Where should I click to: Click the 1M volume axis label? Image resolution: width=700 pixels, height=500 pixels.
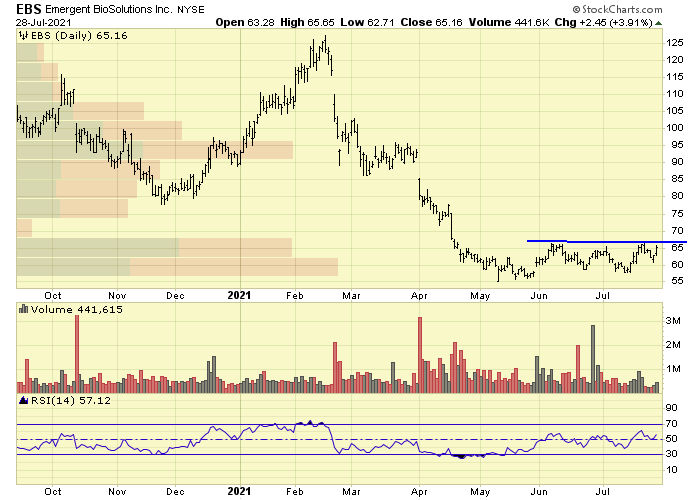(x=673, y=369)
